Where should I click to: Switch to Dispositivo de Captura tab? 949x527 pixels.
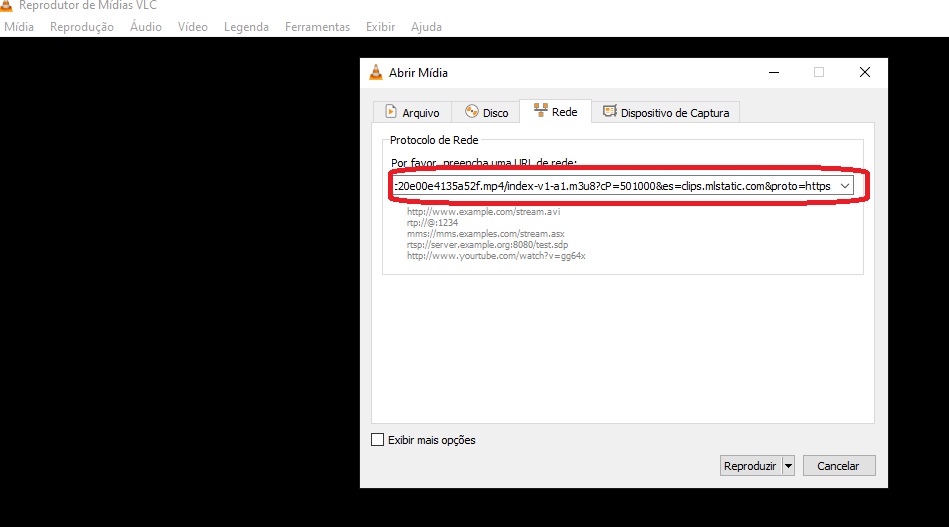pyautogui.click(x=666, y=113)
